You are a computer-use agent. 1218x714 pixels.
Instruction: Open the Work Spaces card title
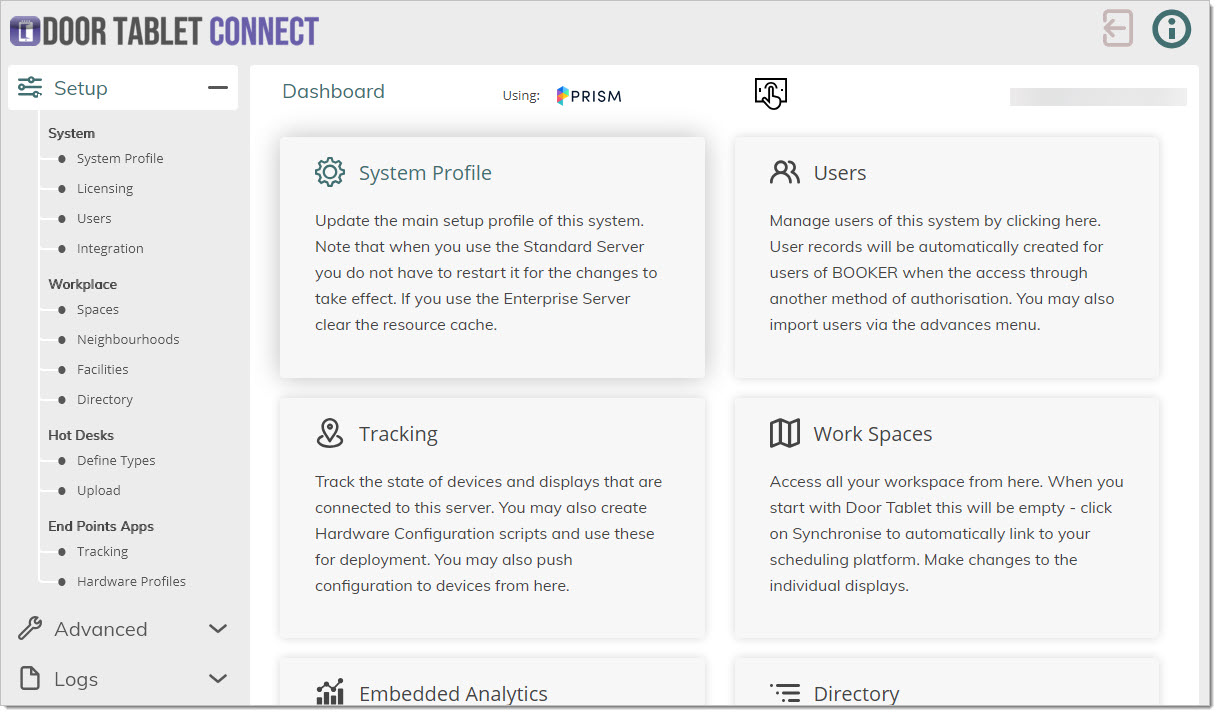tap(872, 434)
